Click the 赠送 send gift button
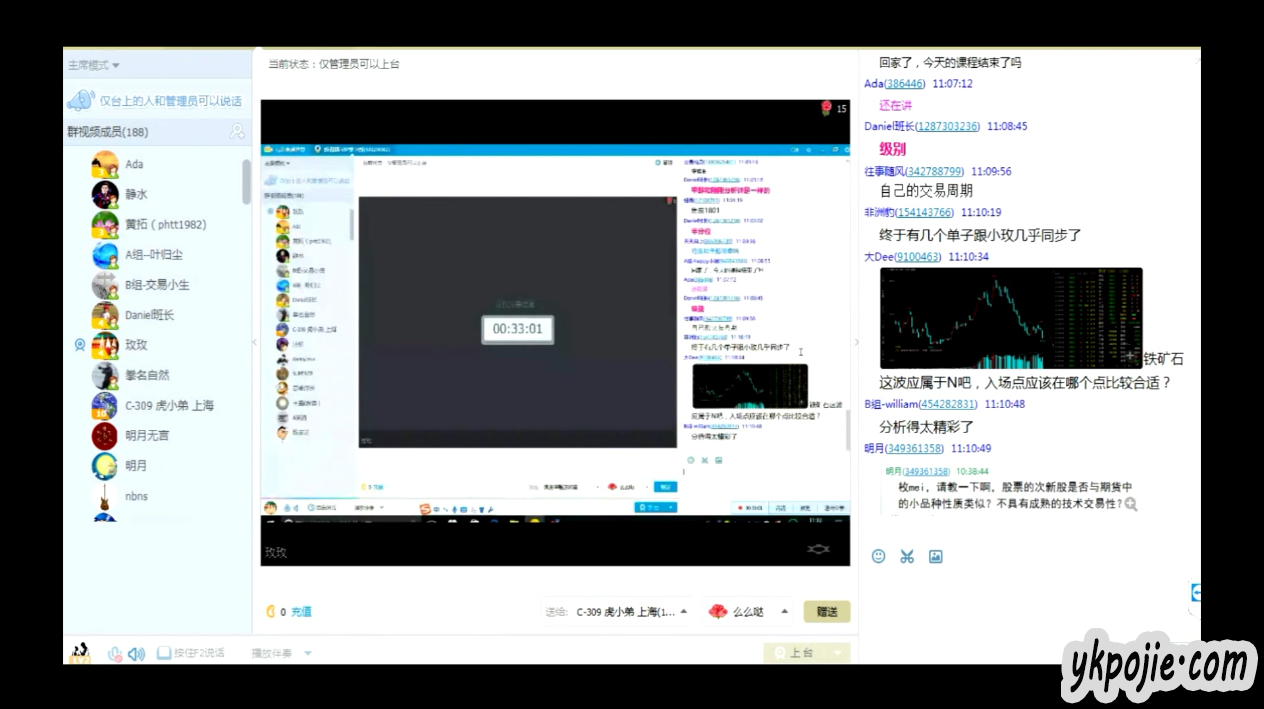The width and height of the screenshot is (1264, 709). tap(827, 611)
